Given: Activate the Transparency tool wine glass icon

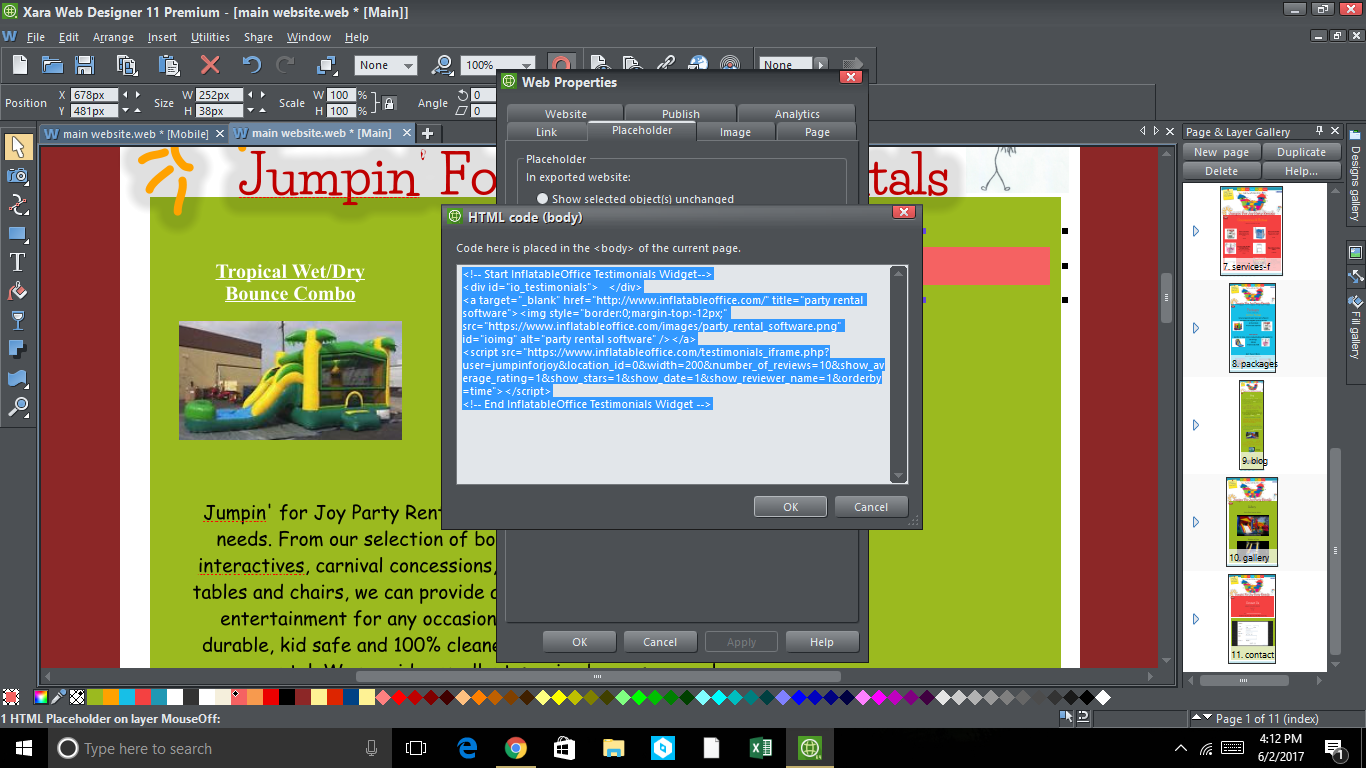Looking at the screenshot, I should [x=17, y=320].
